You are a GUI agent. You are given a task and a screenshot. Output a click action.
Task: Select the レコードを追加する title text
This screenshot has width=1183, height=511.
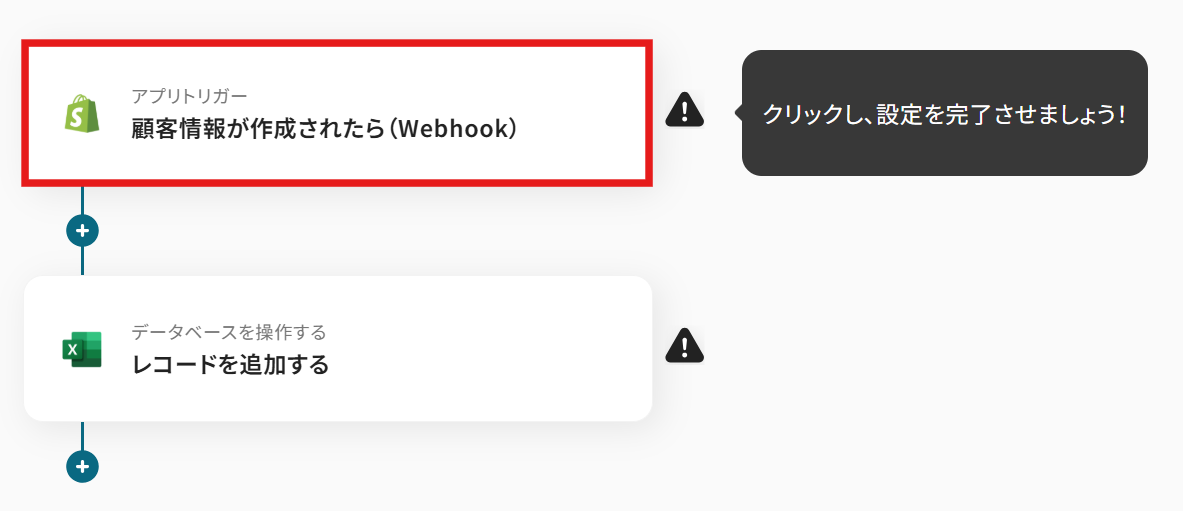(230, 365)
